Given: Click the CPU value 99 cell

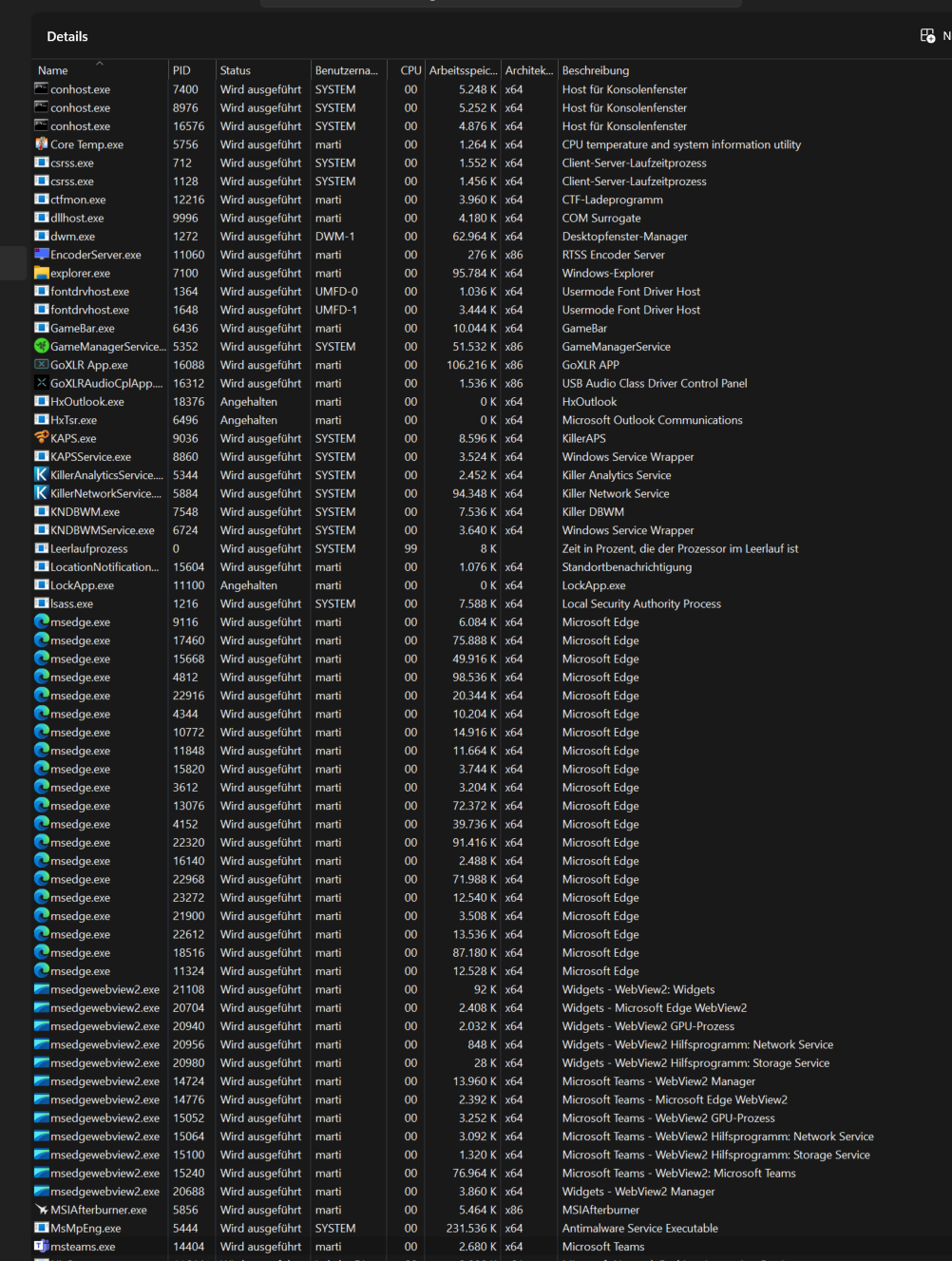Looking at the screenshot, I should 410,548.
